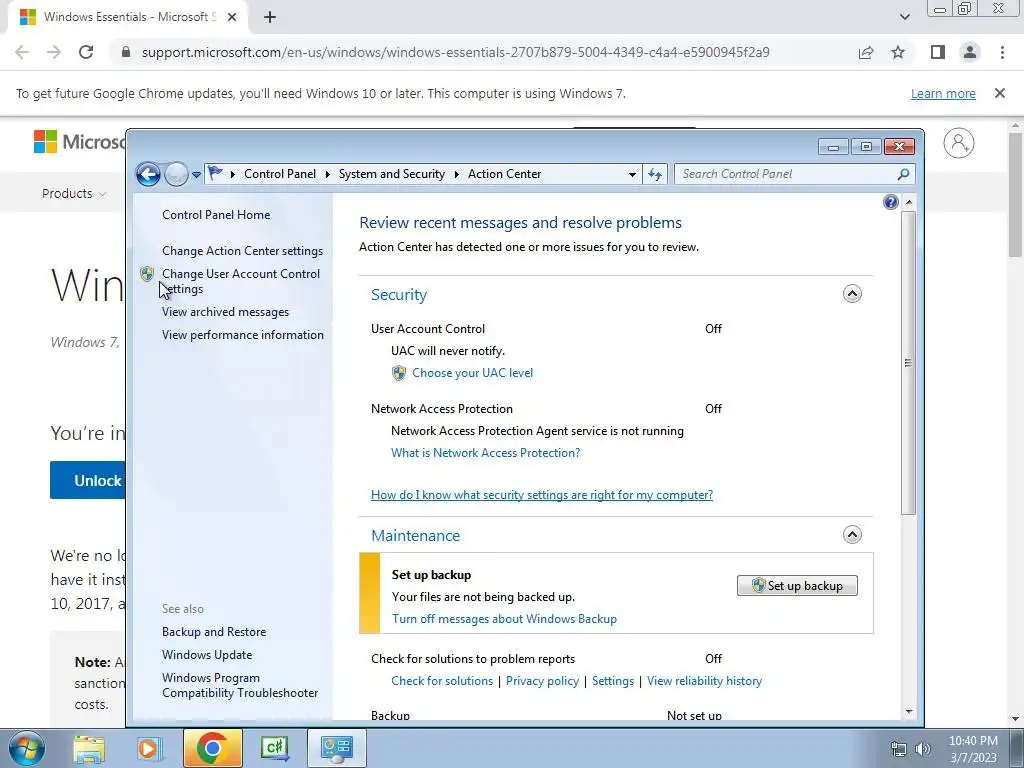
Task: Open View reliability history link
Action: (x=704, y=681)
